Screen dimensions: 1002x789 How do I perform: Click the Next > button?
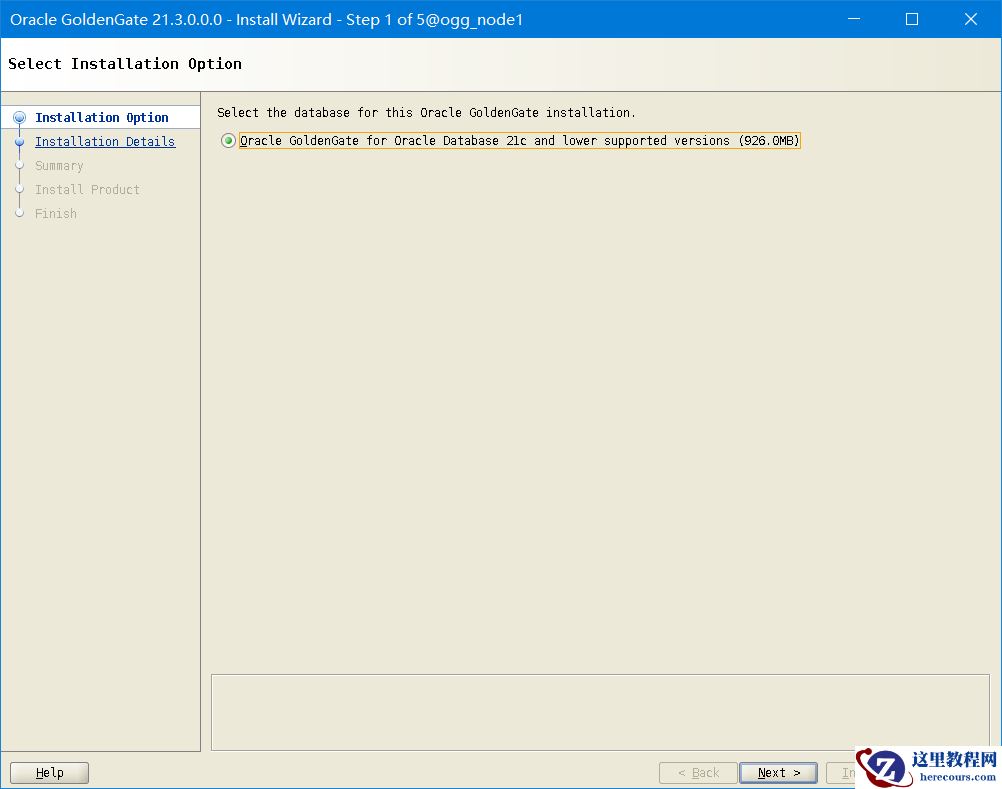pyautogui.click(x=778, y=772)
